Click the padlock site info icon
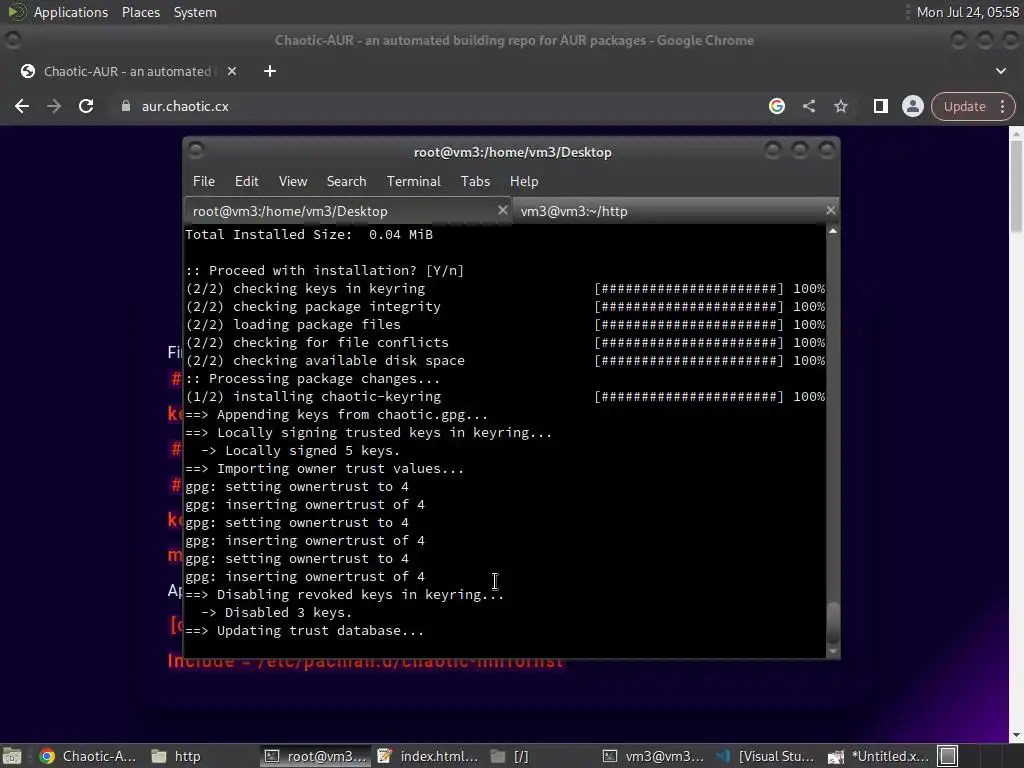Image resolution: width=1024 pixels, height=768 pixels. coord(126,106)
